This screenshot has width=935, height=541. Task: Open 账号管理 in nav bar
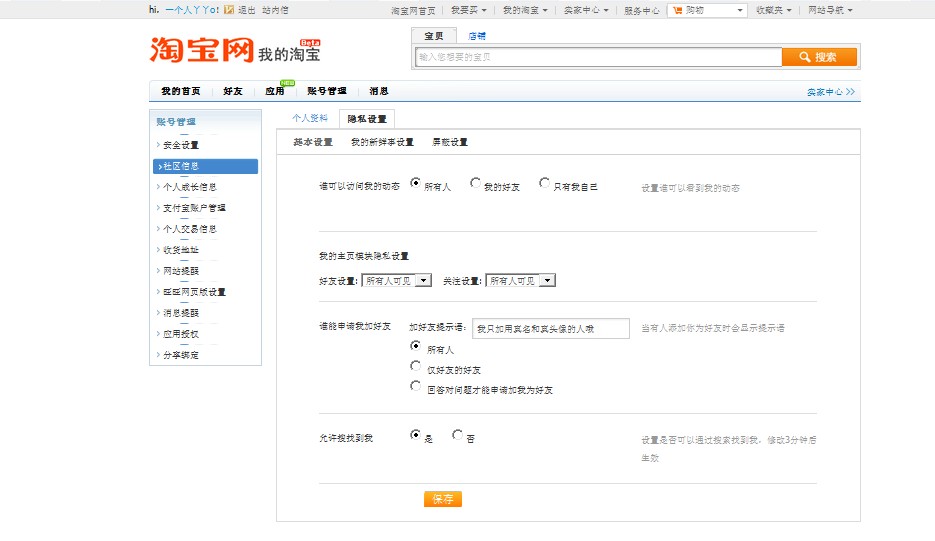(327, 91)
